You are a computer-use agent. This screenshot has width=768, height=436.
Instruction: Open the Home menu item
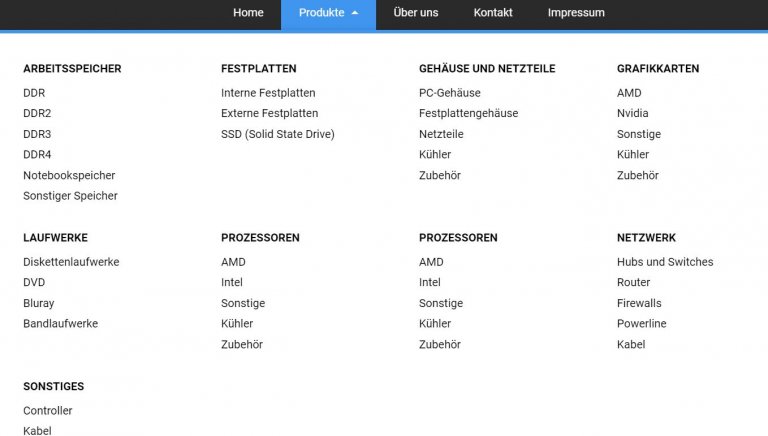point(248,13)
